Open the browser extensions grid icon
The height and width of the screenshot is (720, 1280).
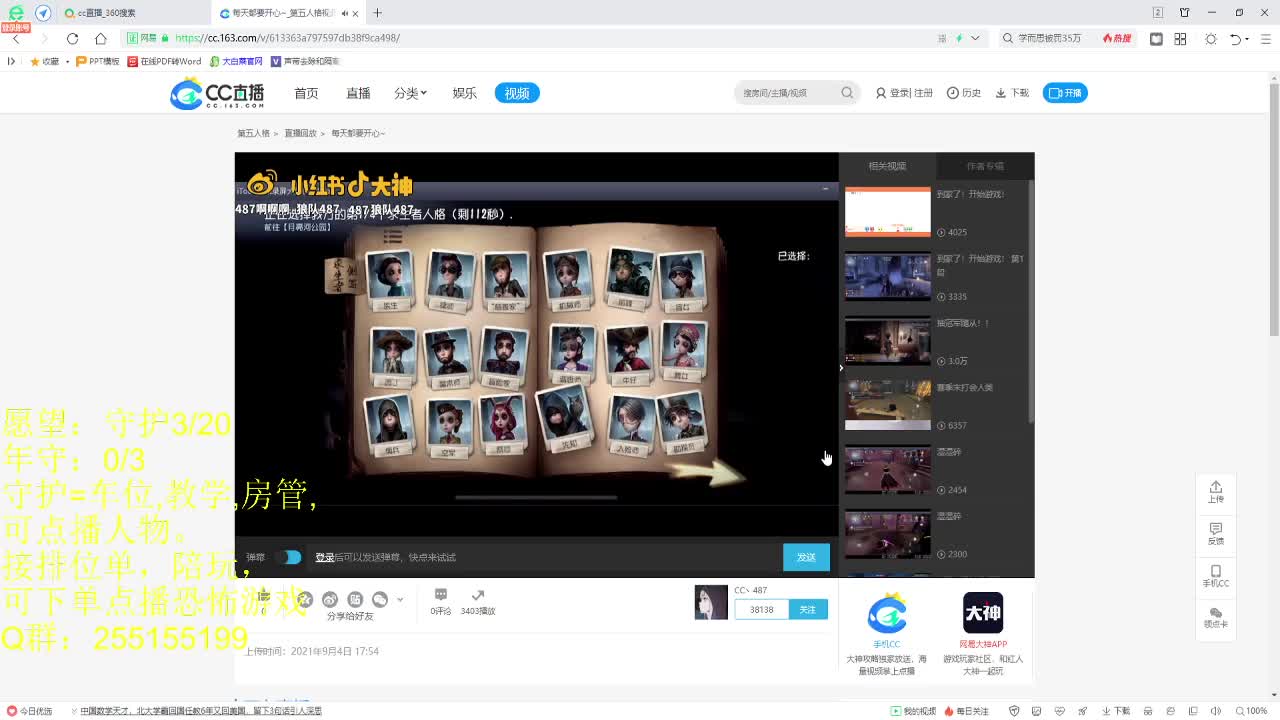click(x=1180, y=38)
